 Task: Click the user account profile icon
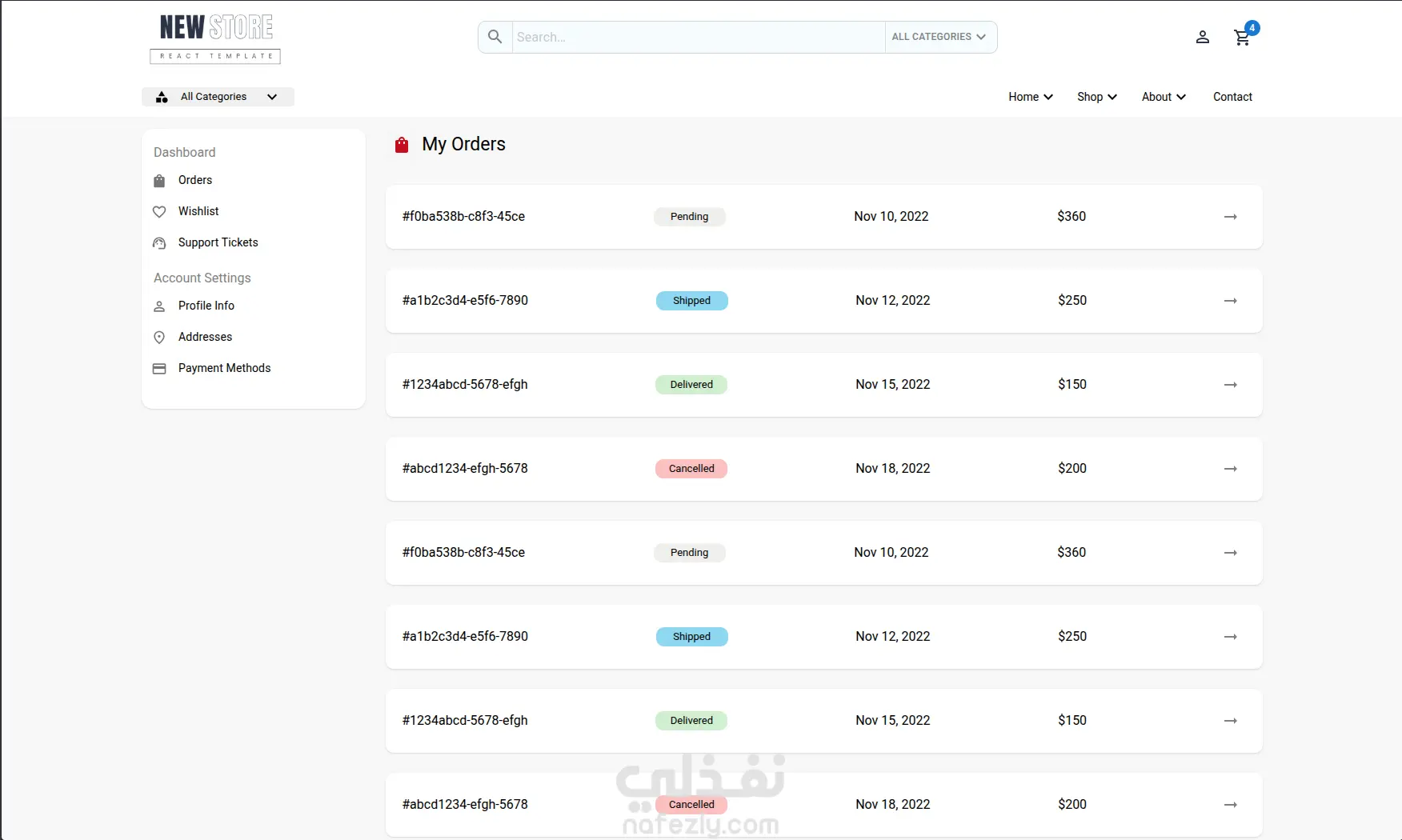[x=1202, y=37]
